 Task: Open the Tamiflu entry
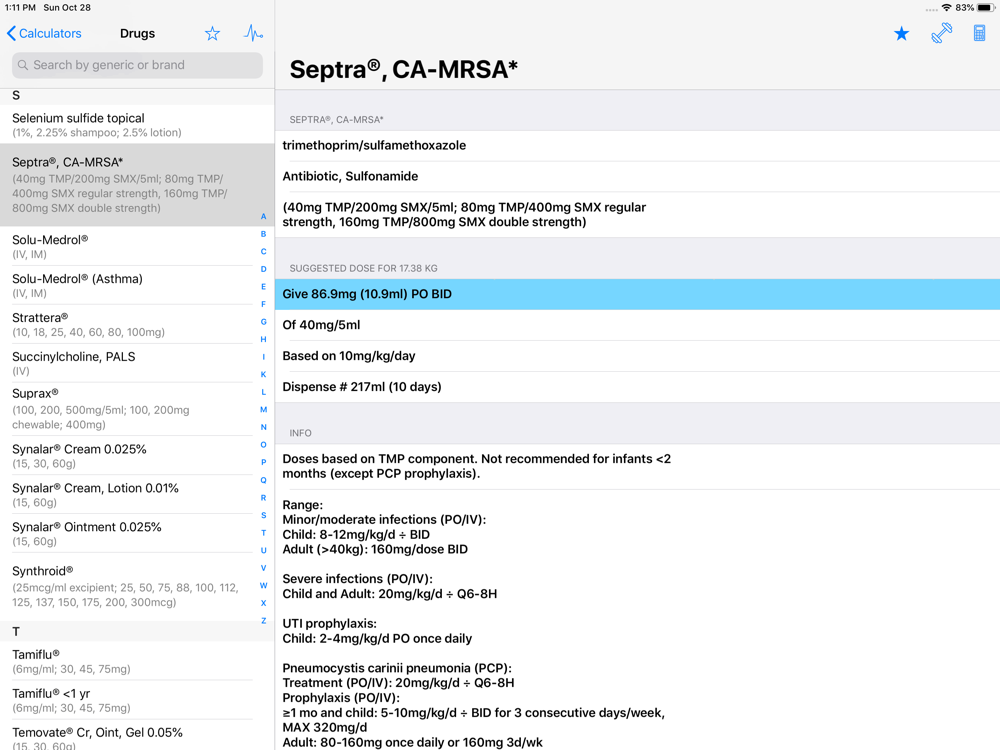(x=137, y=661)
